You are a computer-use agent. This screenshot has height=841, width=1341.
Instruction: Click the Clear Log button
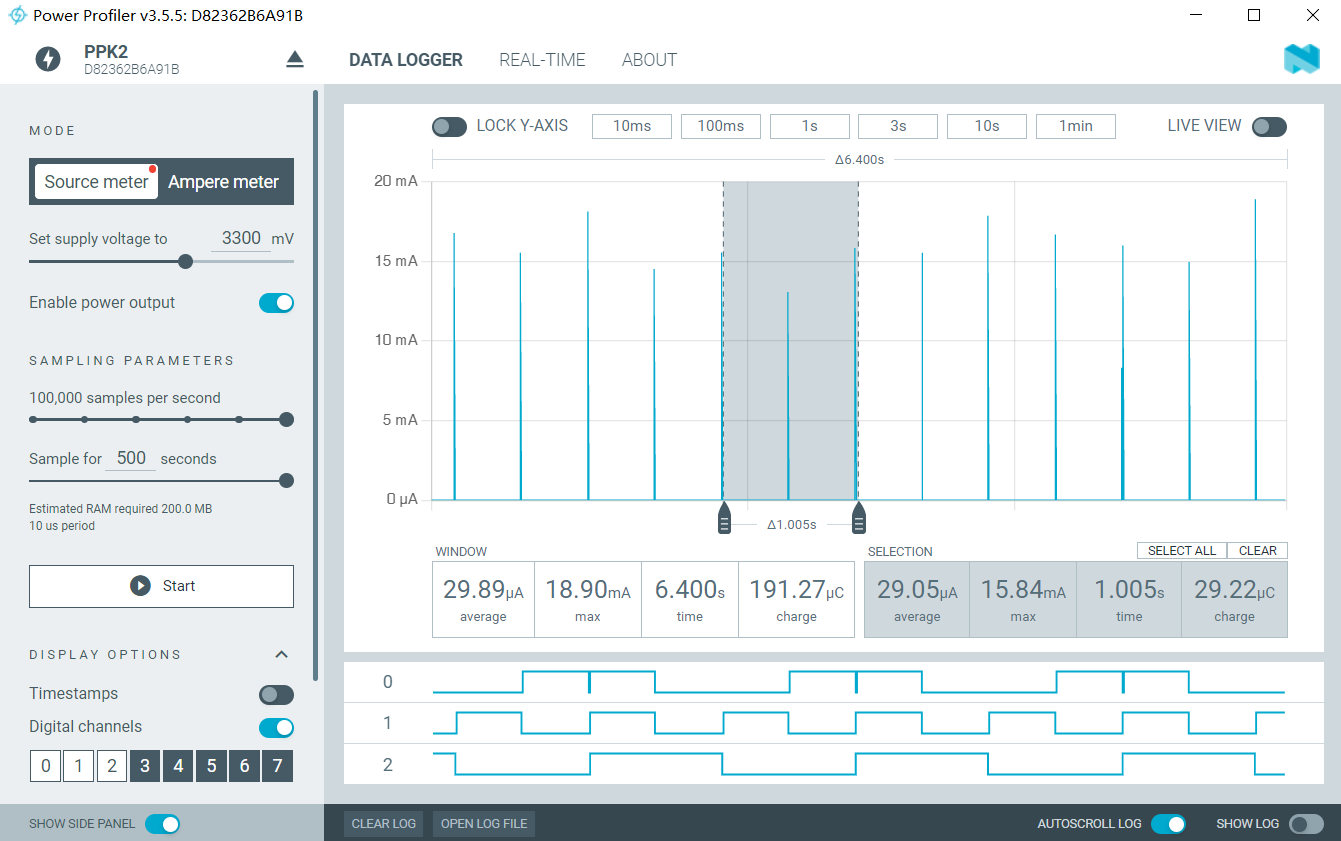point(384,824)
